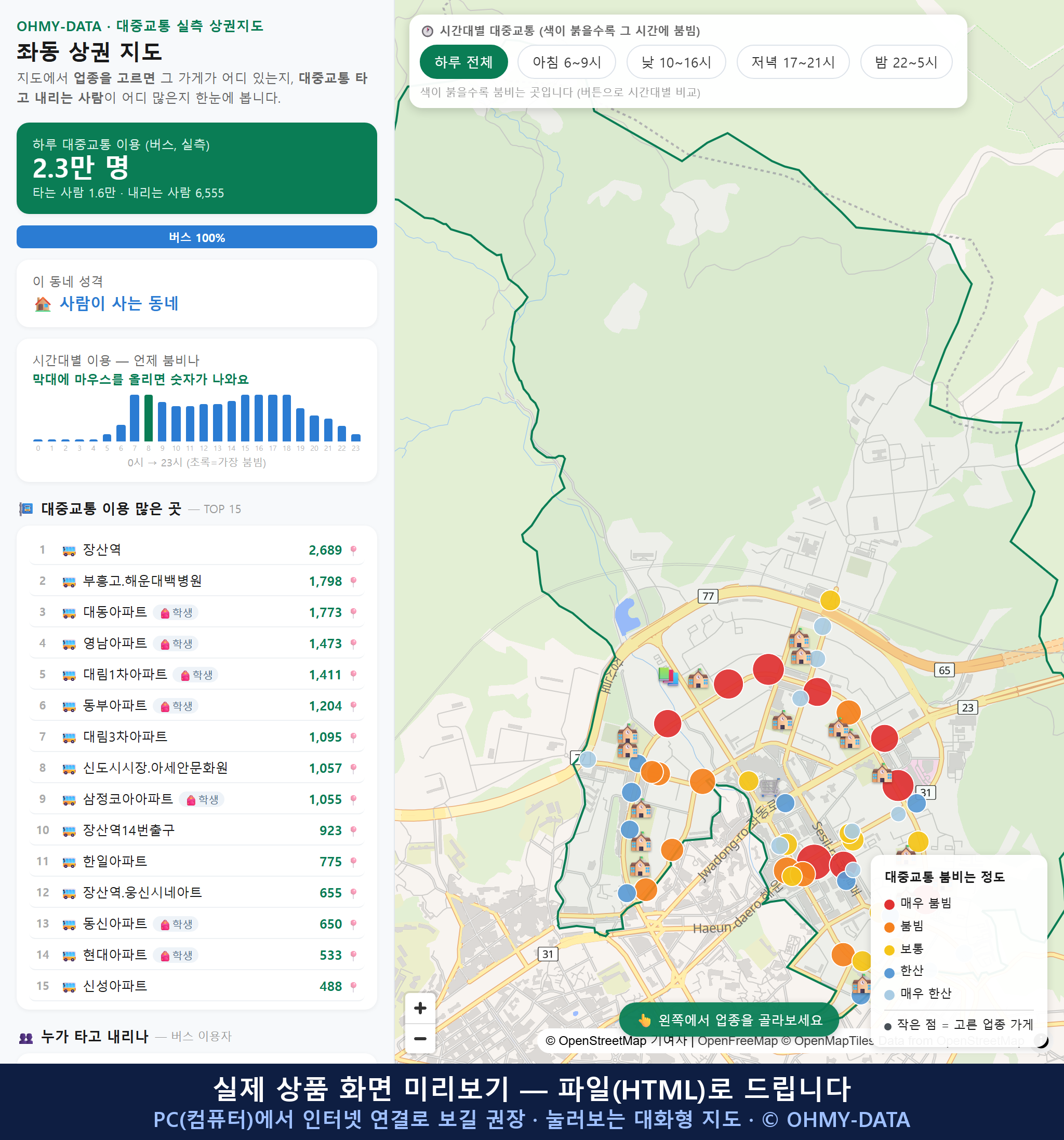Screen dimensions: 1064x1140
Task: Click the 버스 100% blue bar
Action: point(197,237)
